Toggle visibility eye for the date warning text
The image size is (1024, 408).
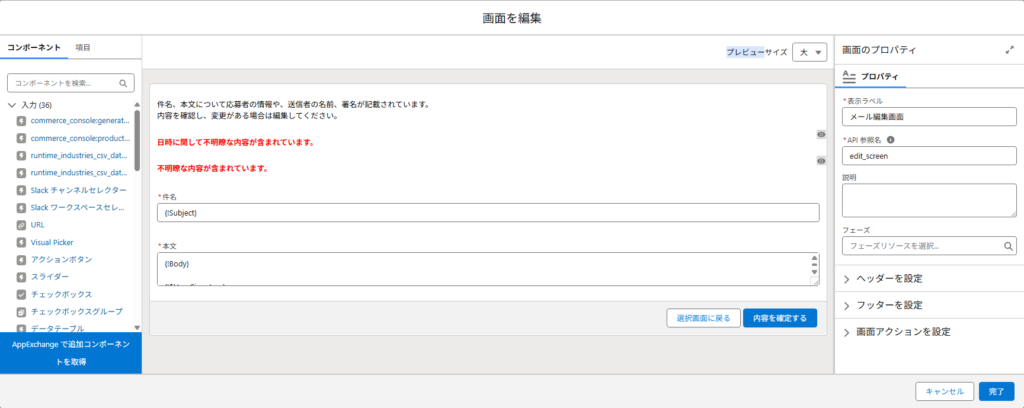click(x=821, y=134)
